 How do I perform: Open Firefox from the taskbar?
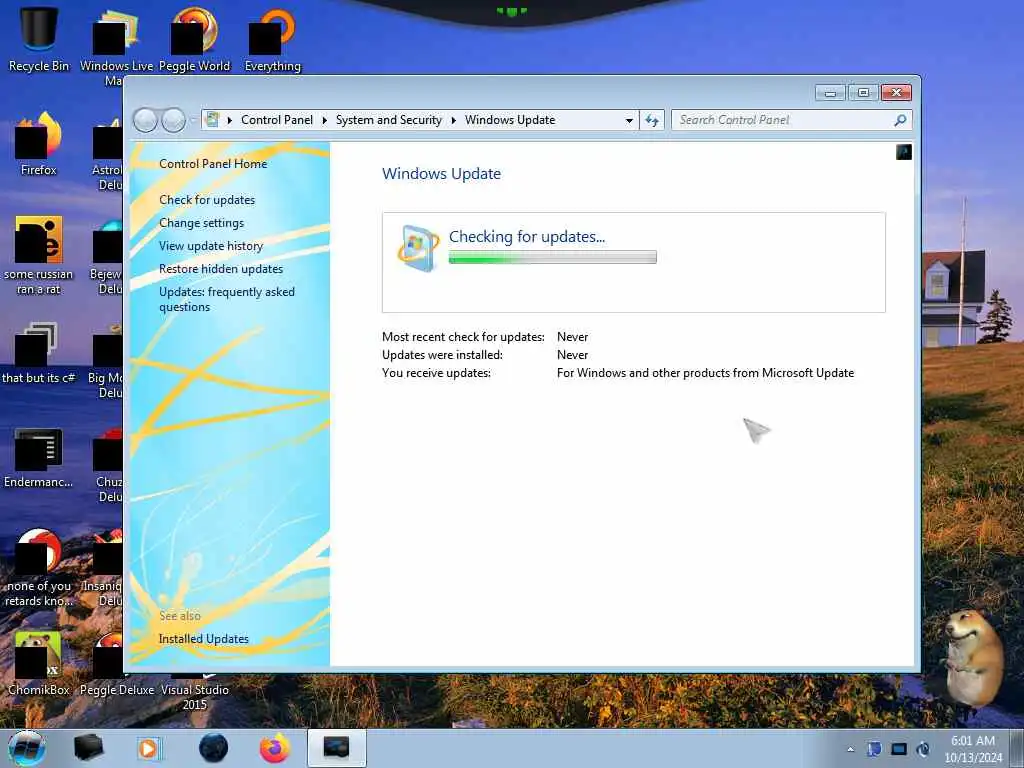click(x=275, y=748)
